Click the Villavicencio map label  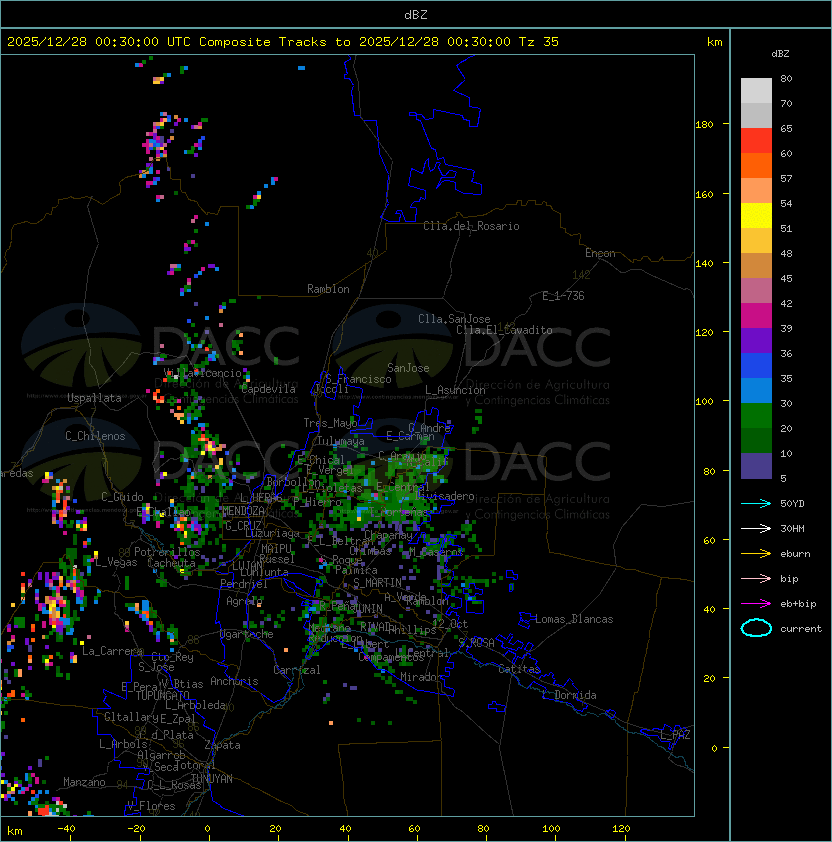point(203,373)
